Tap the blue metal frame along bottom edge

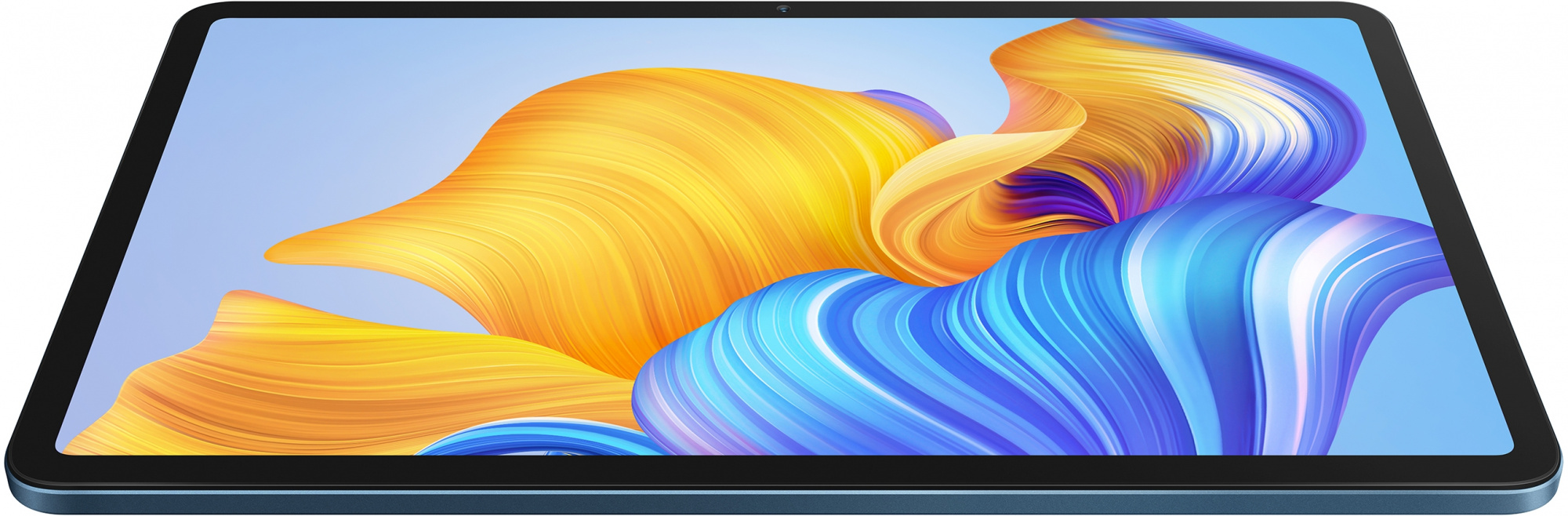point(784,500)
